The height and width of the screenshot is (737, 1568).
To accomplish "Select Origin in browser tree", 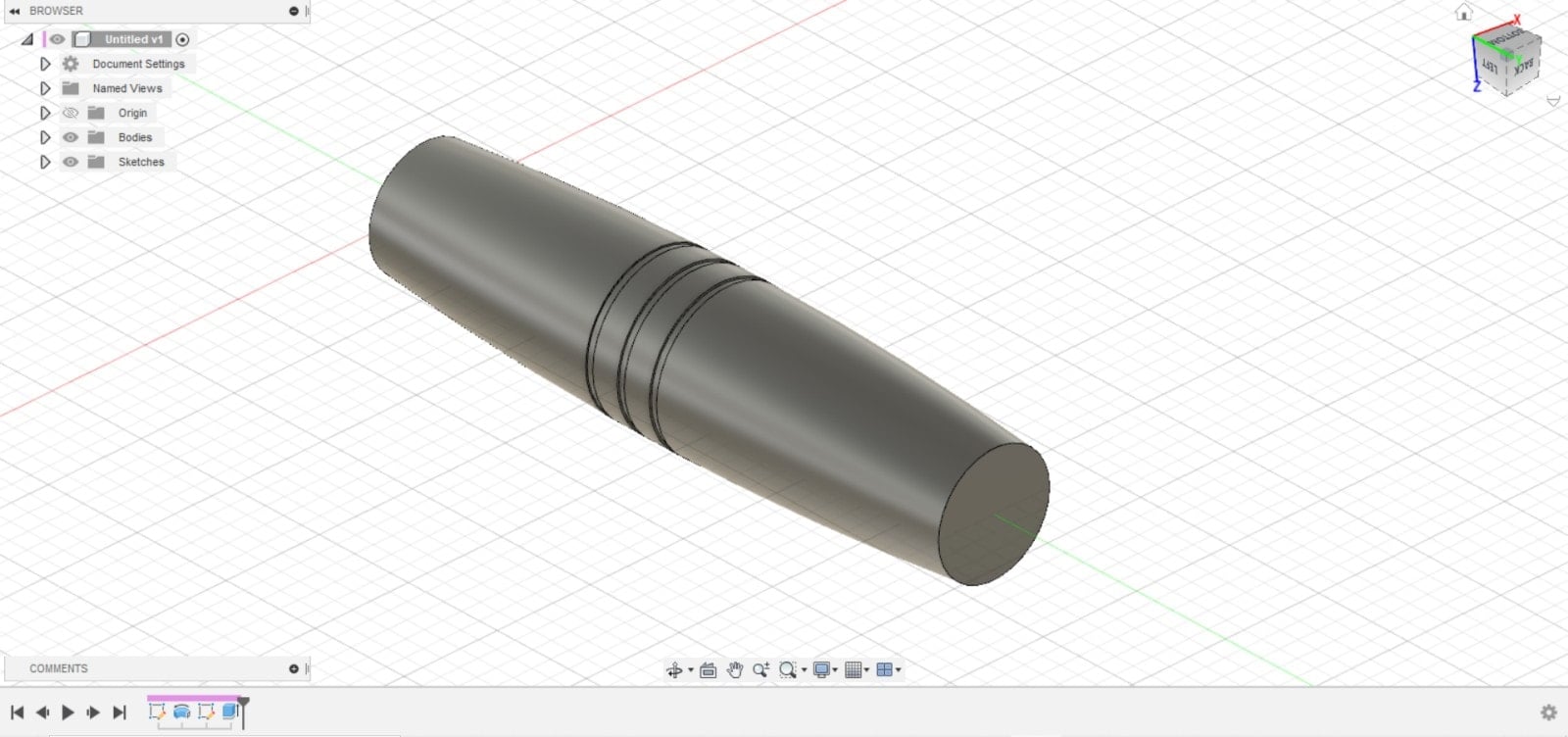I will point(132,113).
